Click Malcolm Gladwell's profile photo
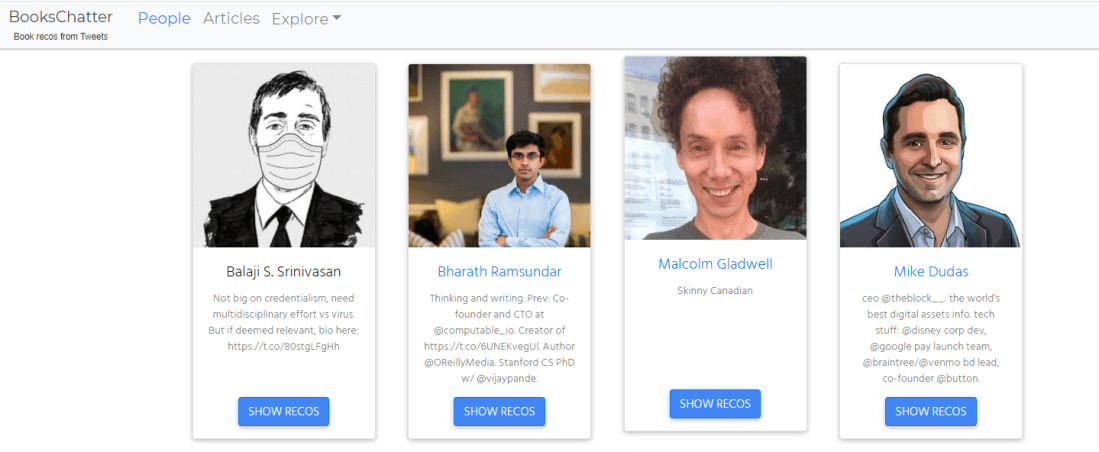 click(x=715, y=148)
